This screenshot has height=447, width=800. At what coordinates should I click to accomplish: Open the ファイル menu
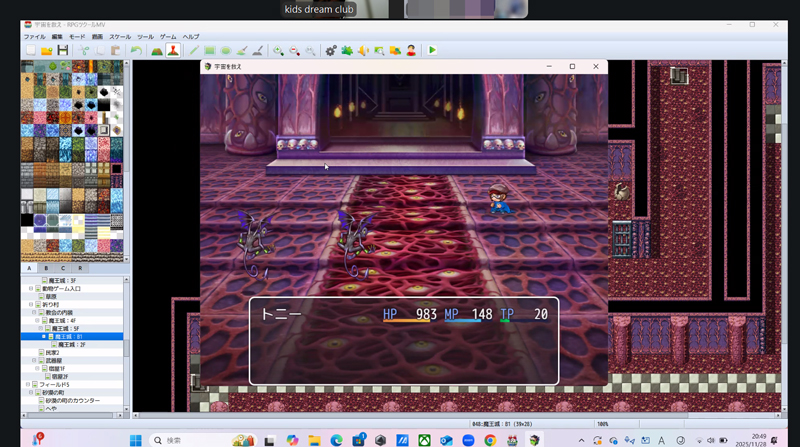[34, 36]
